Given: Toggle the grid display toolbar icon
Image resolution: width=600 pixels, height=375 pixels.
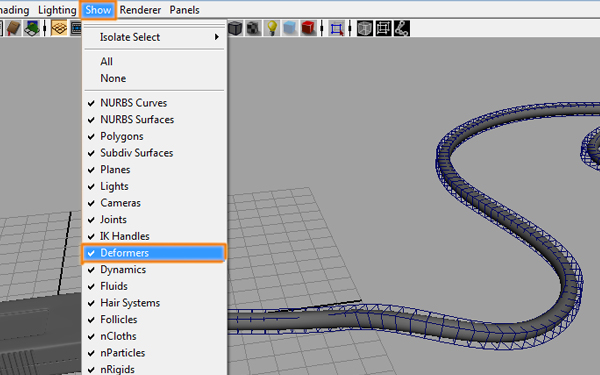Looking at the screenshot, I should pos(59,28).
